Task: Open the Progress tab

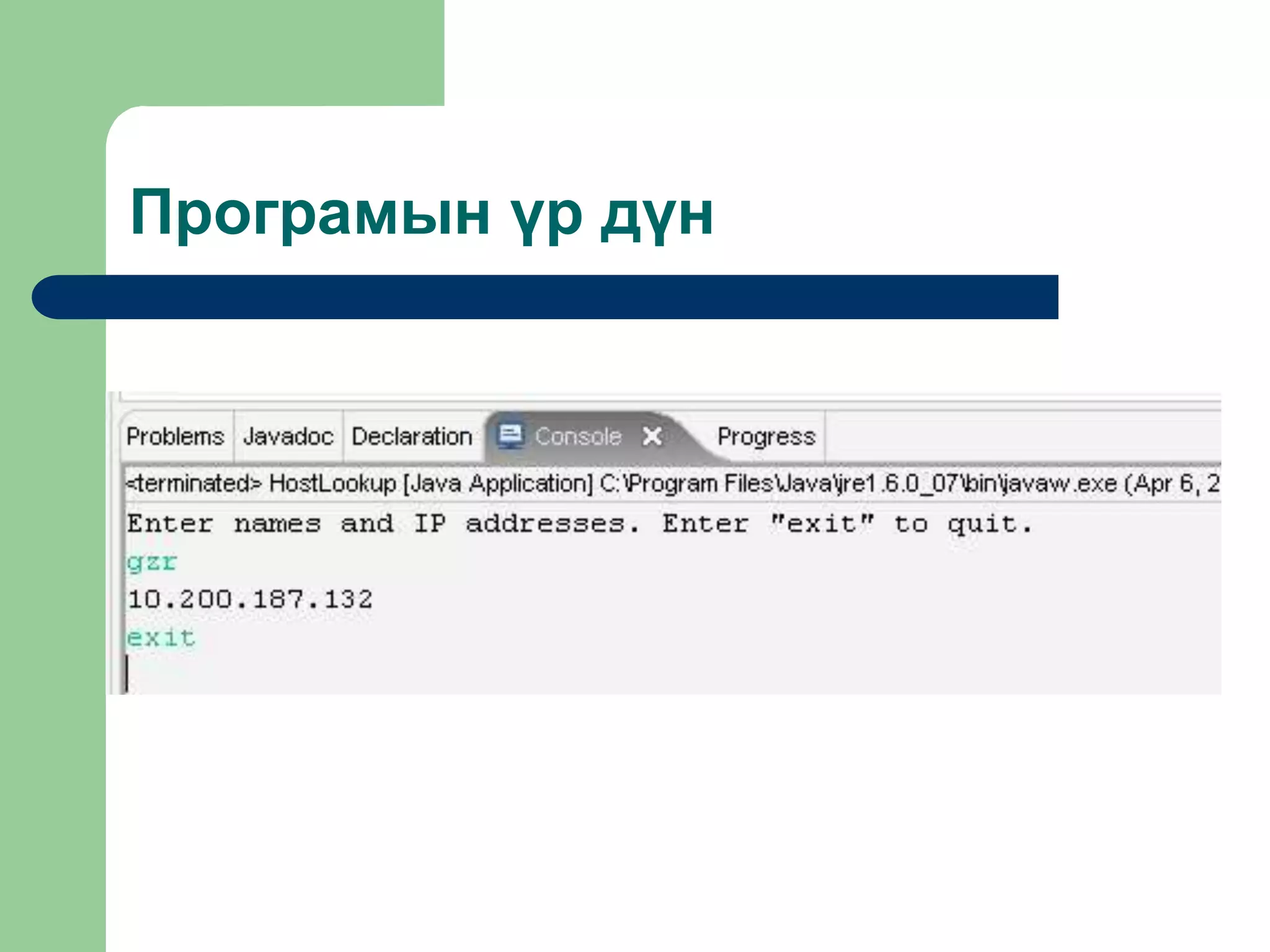Action: 766,436
